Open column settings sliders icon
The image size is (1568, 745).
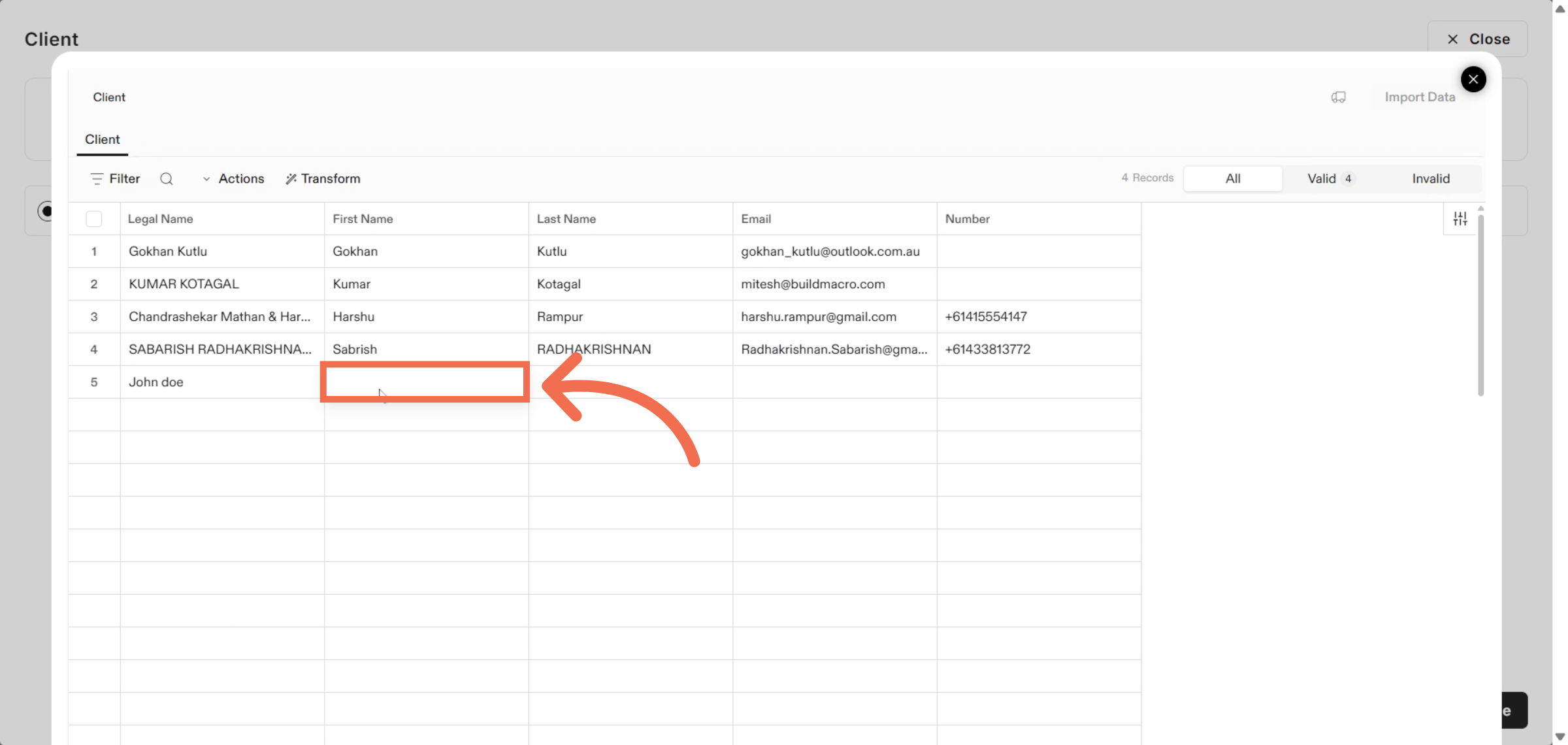[1460, 219]
